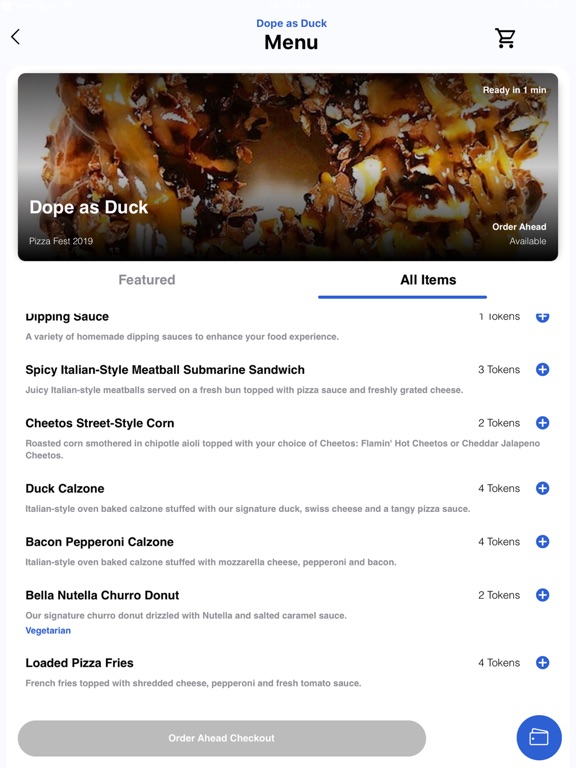Open the wallet floating button
This screenshot has width=576, height=768.
(x=539, y=737)
